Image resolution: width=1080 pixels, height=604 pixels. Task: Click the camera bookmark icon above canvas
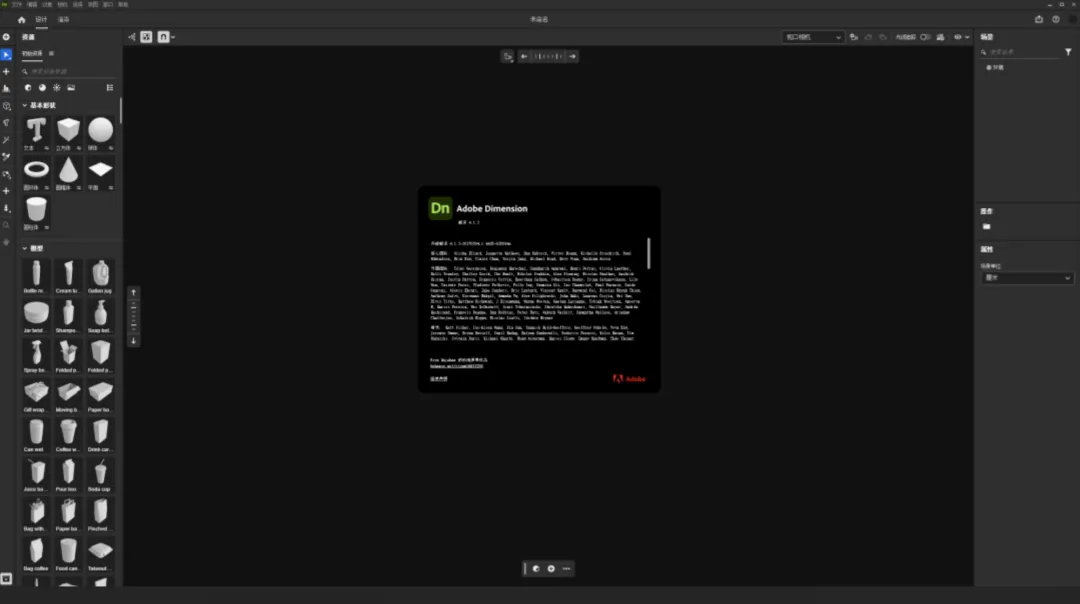tap(508, 56)
